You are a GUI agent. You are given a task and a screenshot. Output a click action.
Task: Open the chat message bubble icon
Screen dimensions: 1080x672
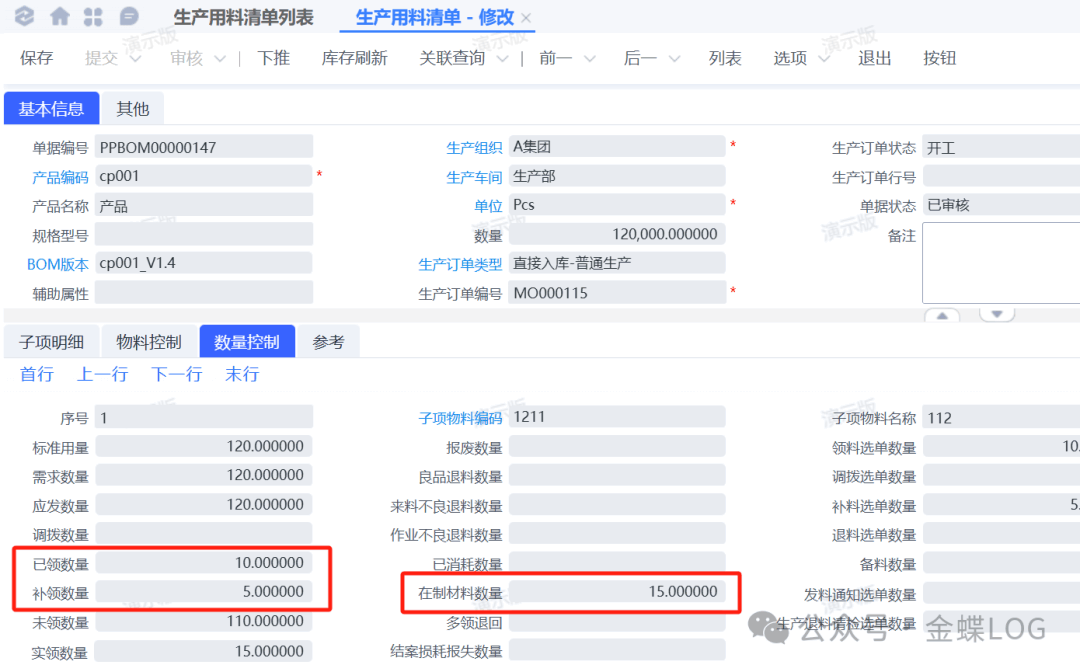tap(128, 17)
